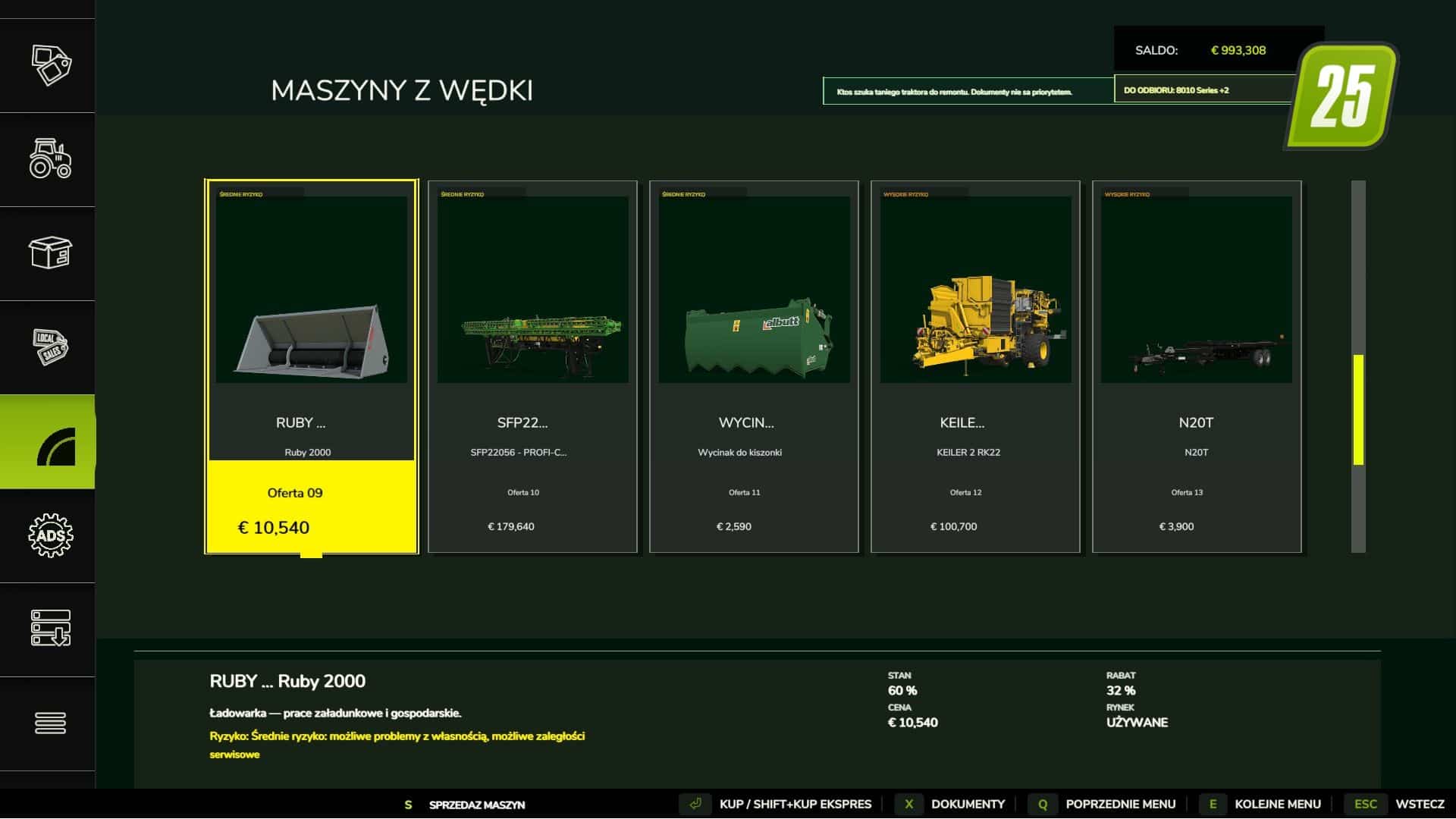
Task: Open the Local Sales tags icon
Action: 50,347
